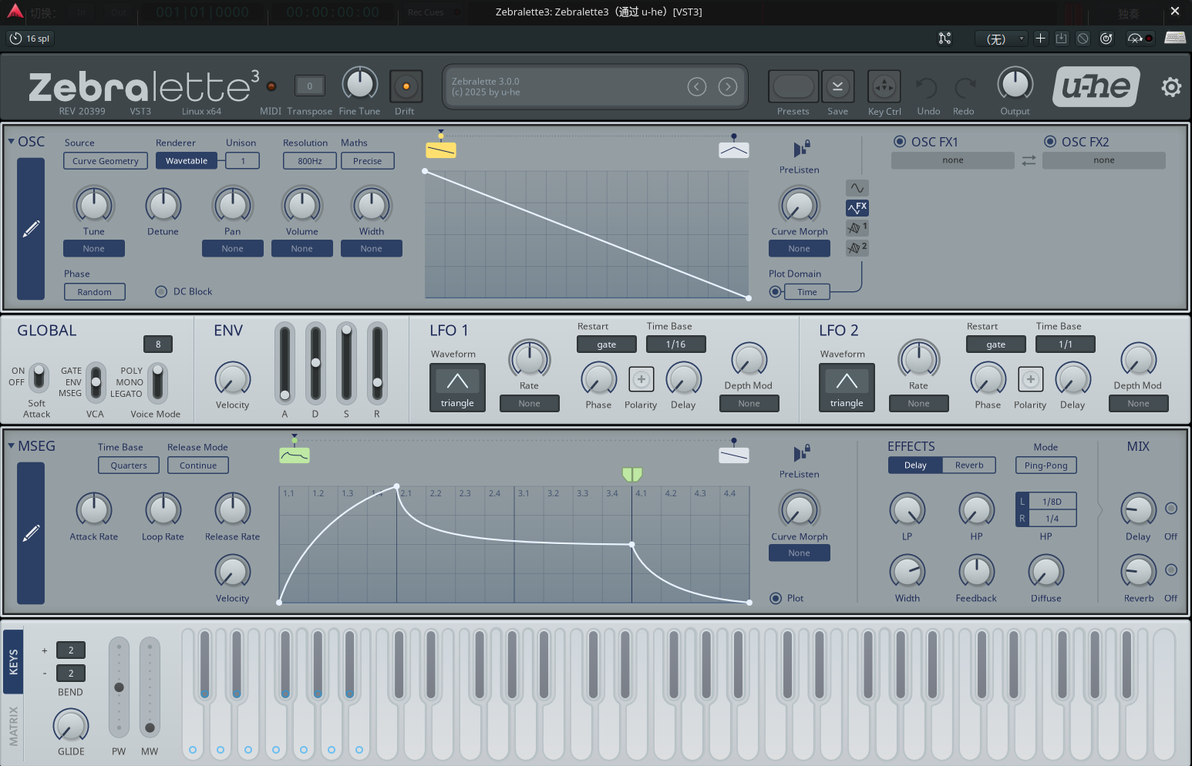Open LFO 1 Time Base 1/16 dropdown
1192x766 pixels.
(x=675, y=344)
